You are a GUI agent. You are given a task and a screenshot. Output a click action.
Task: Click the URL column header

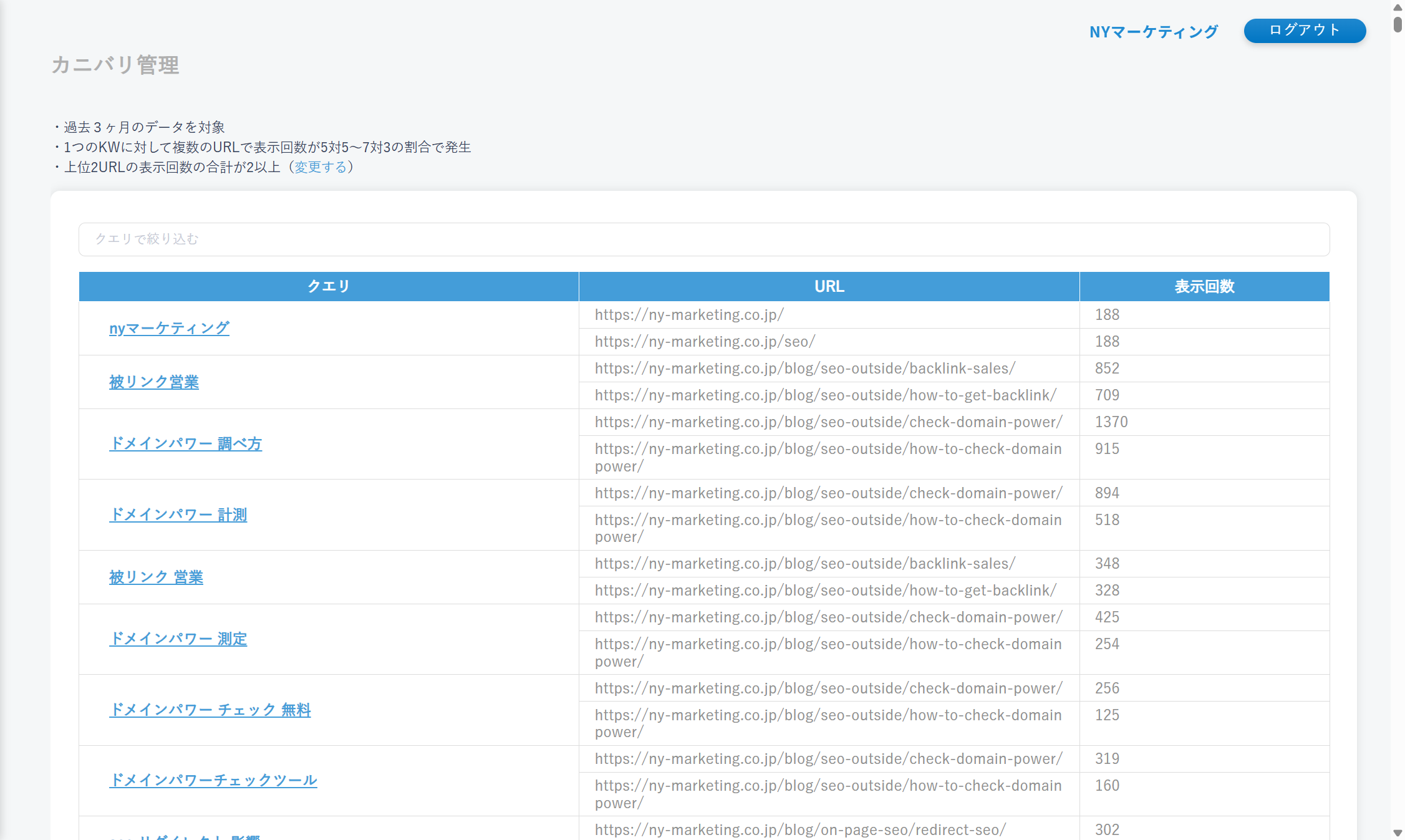click(829, 286)
